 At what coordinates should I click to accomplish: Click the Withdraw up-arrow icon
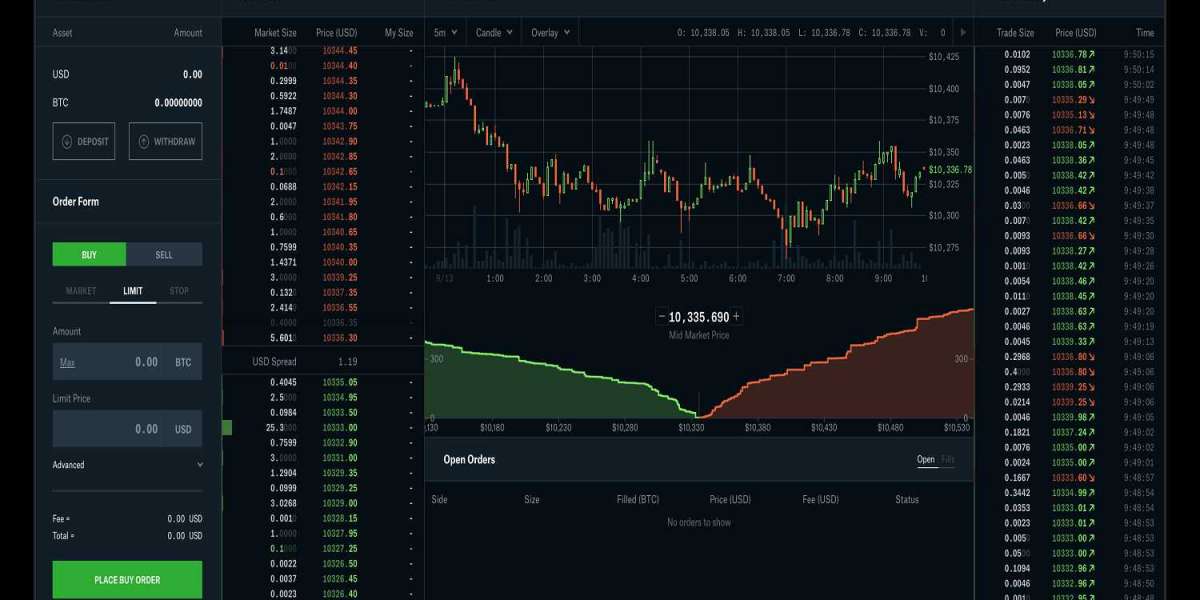pyautogui.click(x=144, y=142)
